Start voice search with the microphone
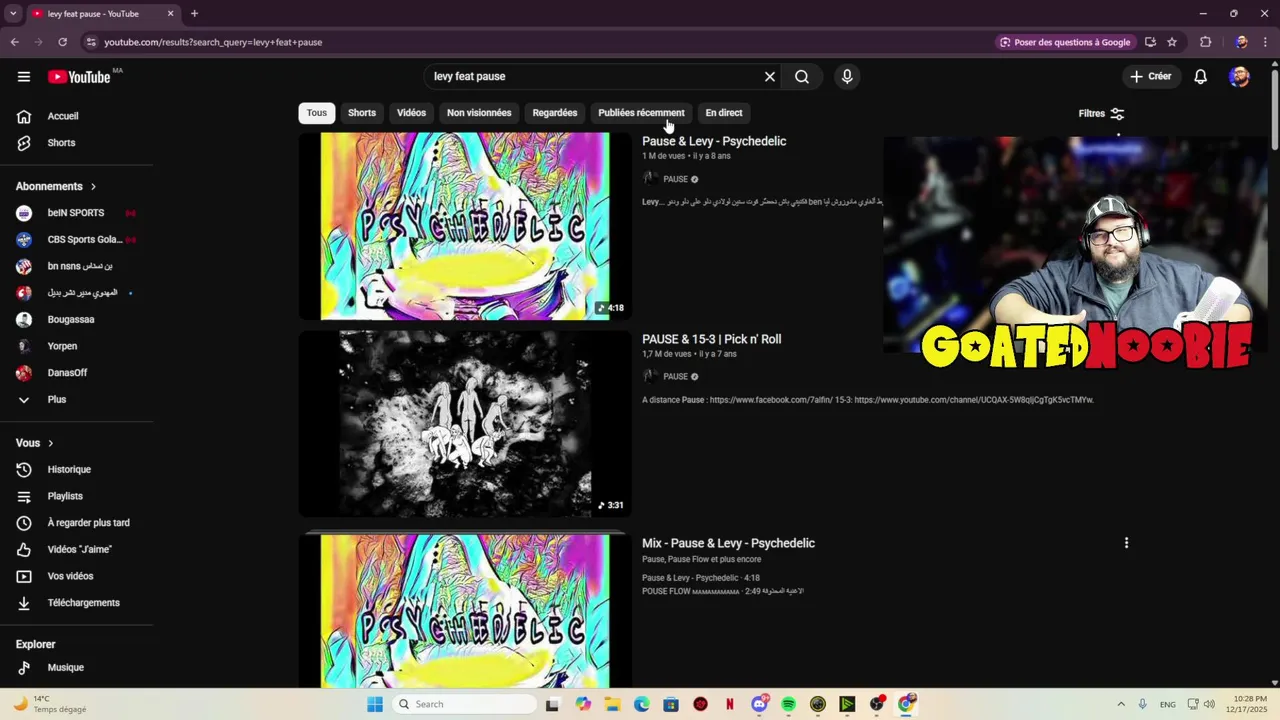The image size is (1280, 720). click(847, 76)
